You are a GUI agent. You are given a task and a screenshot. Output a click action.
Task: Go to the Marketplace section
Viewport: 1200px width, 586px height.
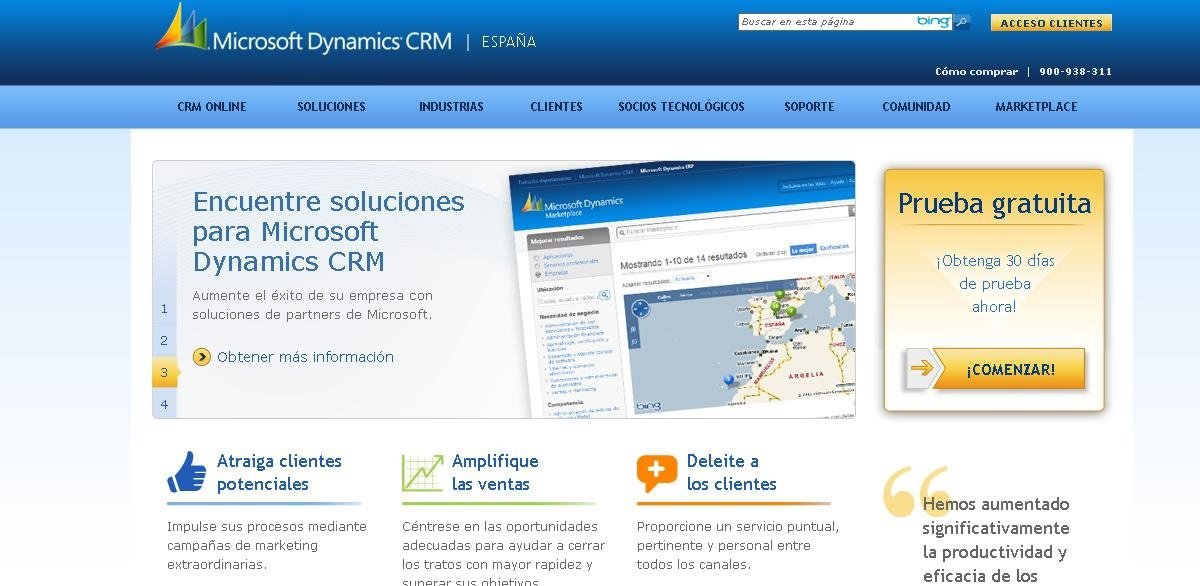tap(1036, 107)
